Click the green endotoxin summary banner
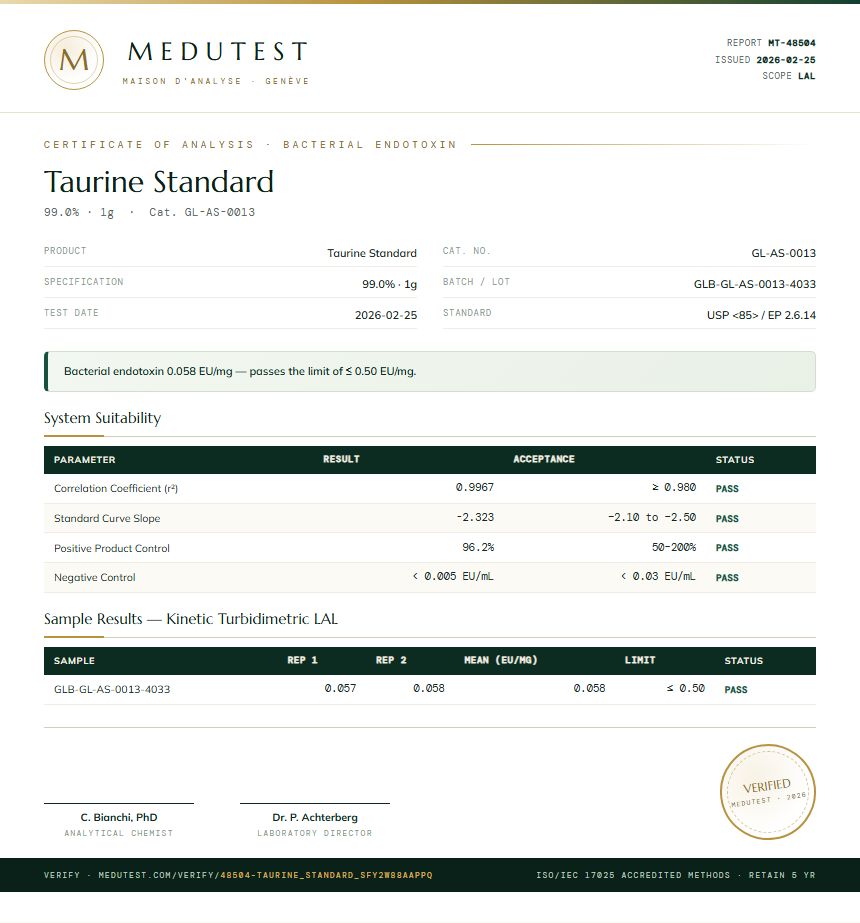Viewport: 860px width, 923px height. 430,371
